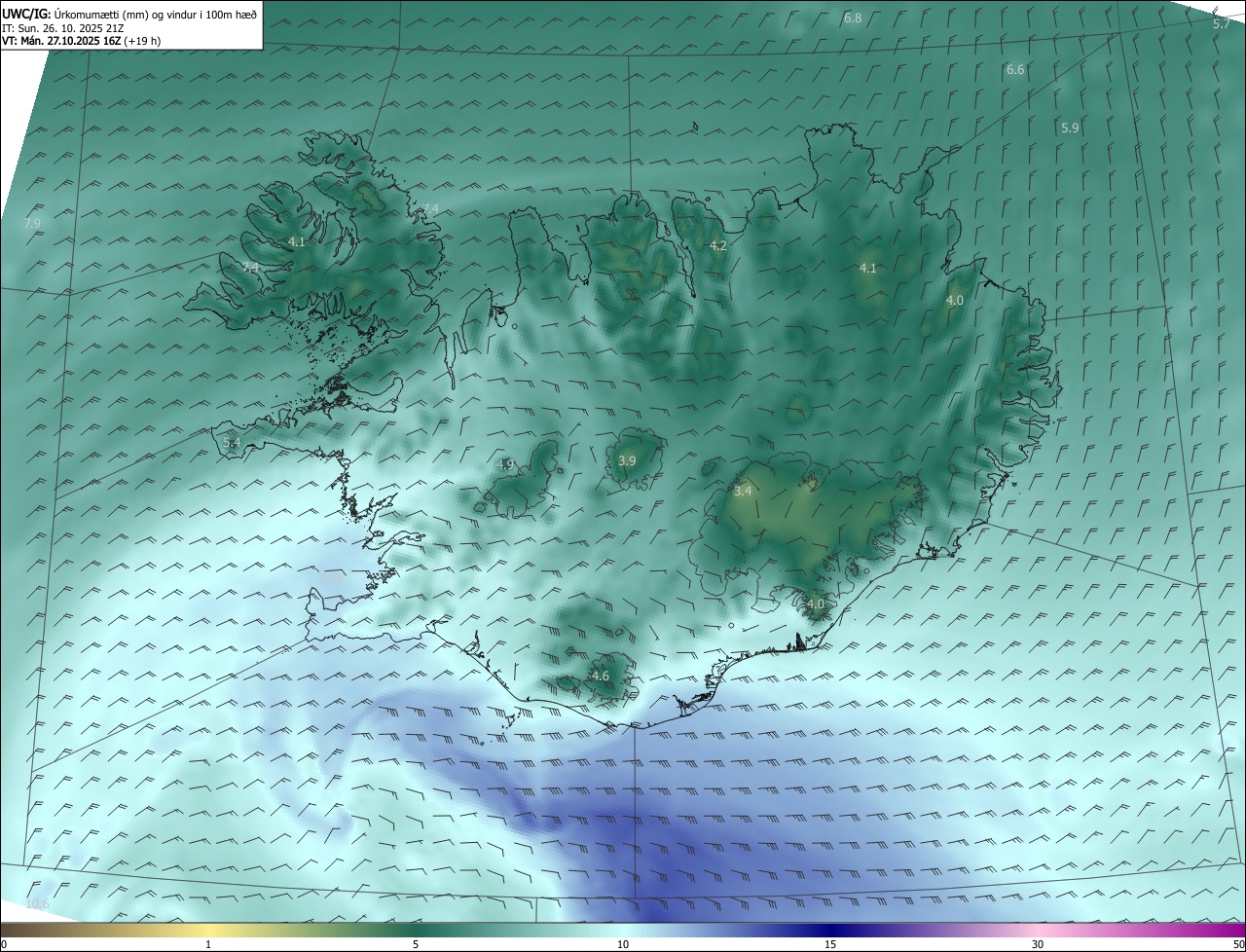Pick the 5.9 value label
This screenshot has width=1246, height=952.
tap(1070, 128)
